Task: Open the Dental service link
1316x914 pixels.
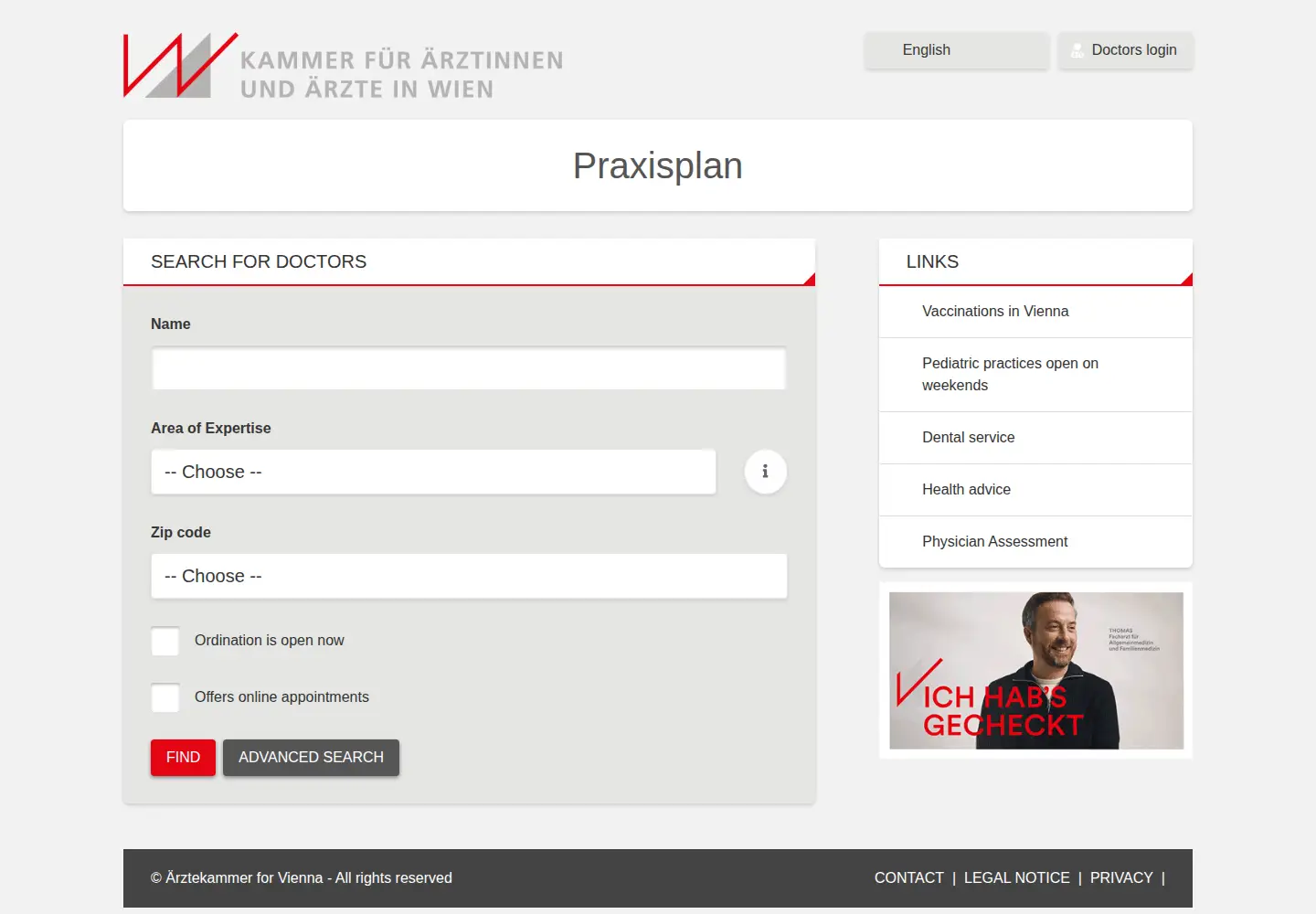Action: pos(968,438)
